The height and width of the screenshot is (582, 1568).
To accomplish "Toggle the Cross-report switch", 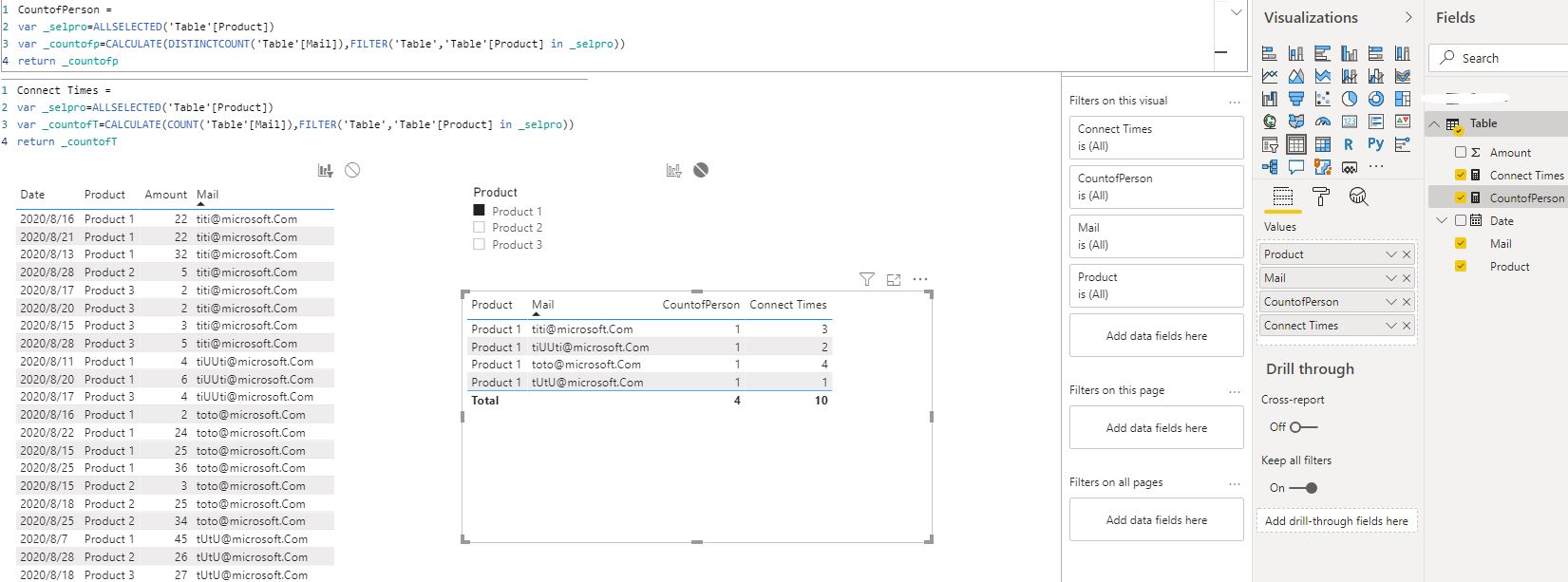I will tap(1303, 427).
